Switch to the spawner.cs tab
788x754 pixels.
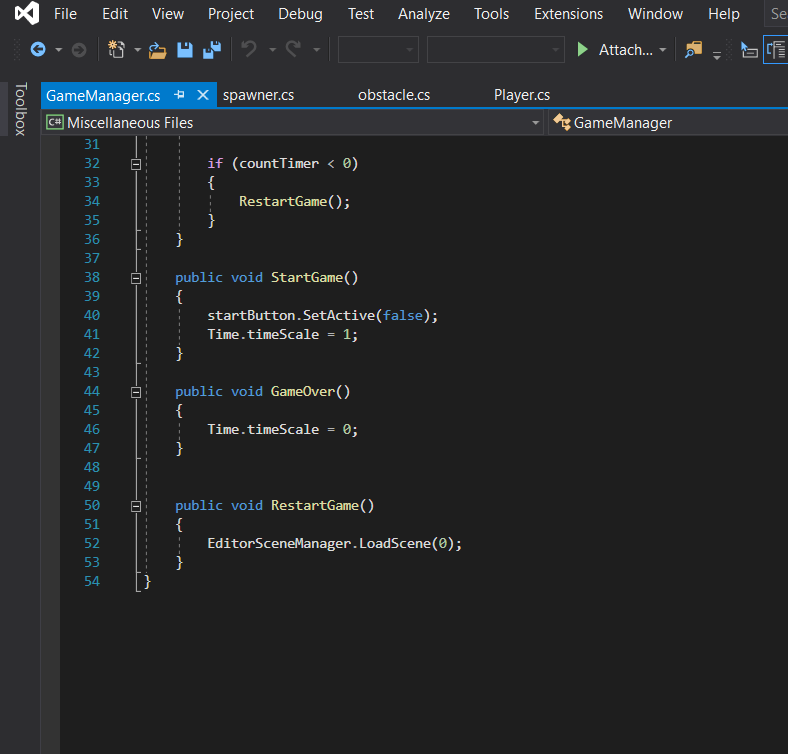[x=258, y=95]
